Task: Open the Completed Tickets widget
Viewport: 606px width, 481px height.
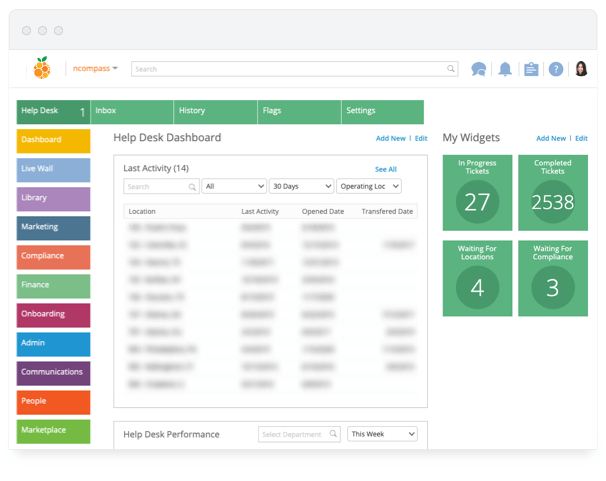Action: tap(553, 193)
